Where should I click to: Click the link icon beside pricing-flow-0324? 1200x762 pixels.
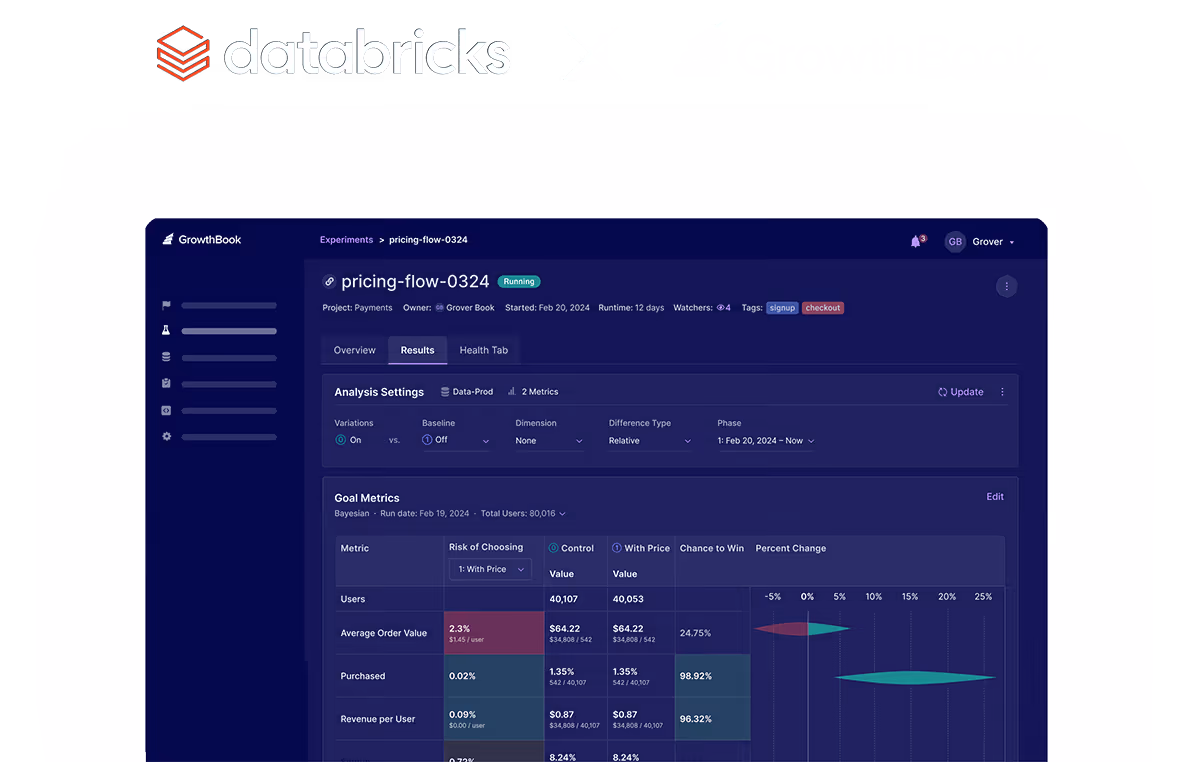pos(329,282)
